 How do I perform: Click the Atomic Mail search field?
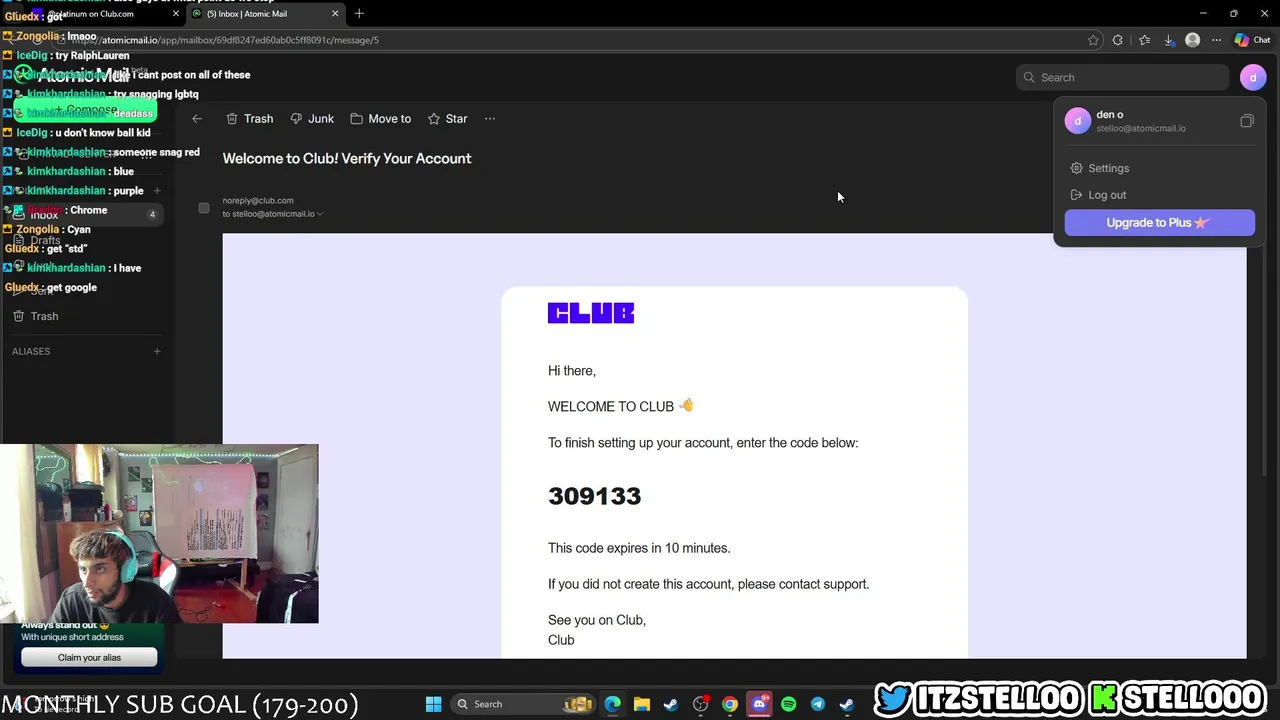coord(1122,78)
